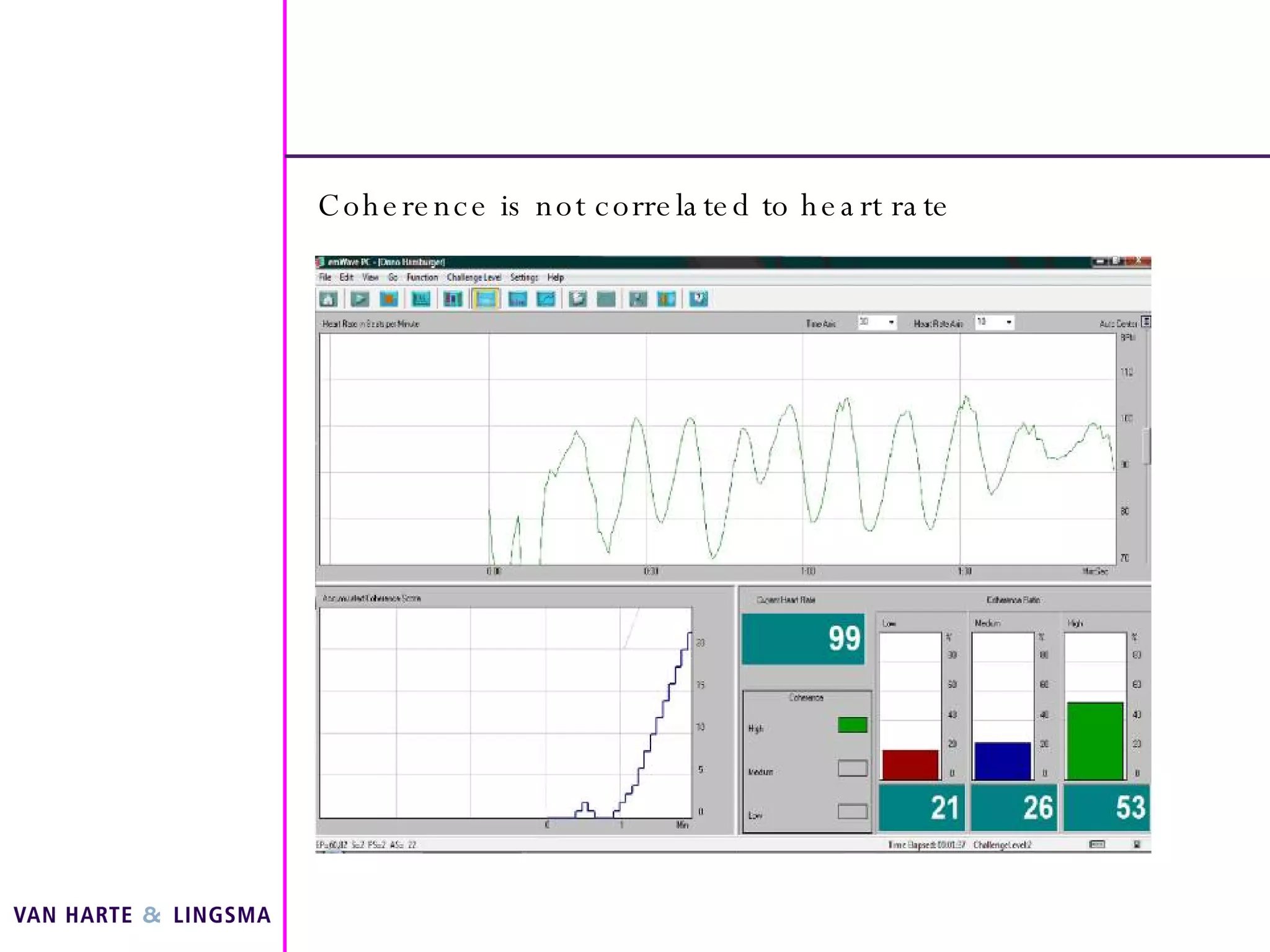Close the emWave PC window
This screenshot has width=1270, height=952.
click(1140, 262)
